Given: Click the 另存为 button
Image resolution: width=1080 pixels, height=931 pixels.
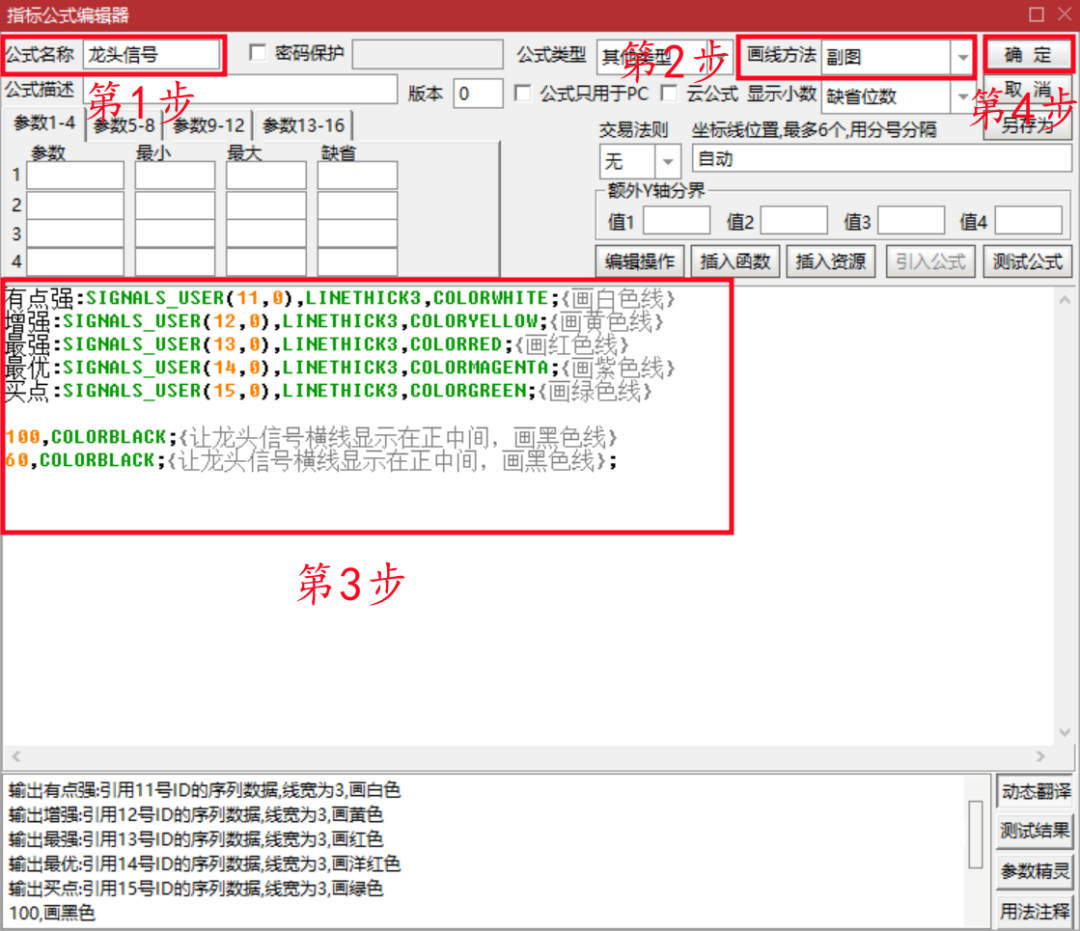Looking at the screenshot, I should (1028, 125).
